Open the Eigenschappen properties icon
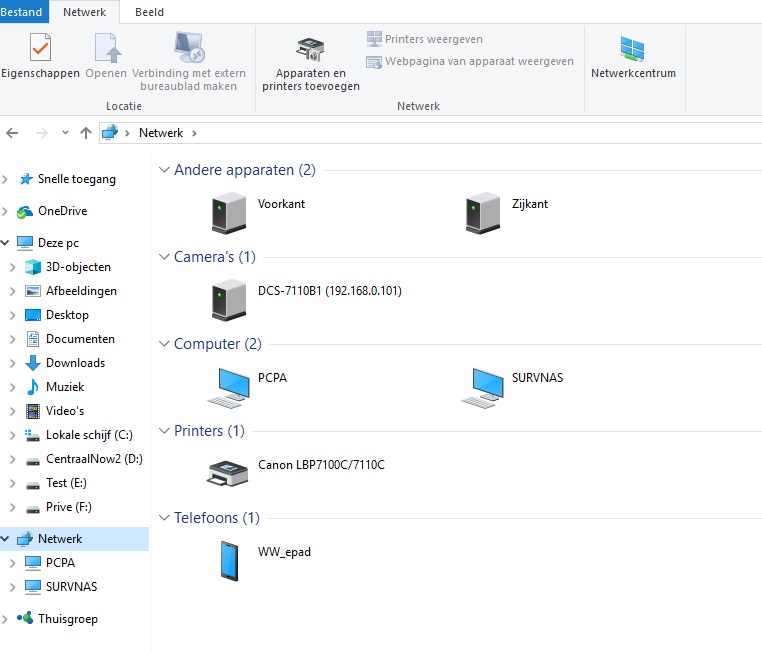 (x=40, y=48)
